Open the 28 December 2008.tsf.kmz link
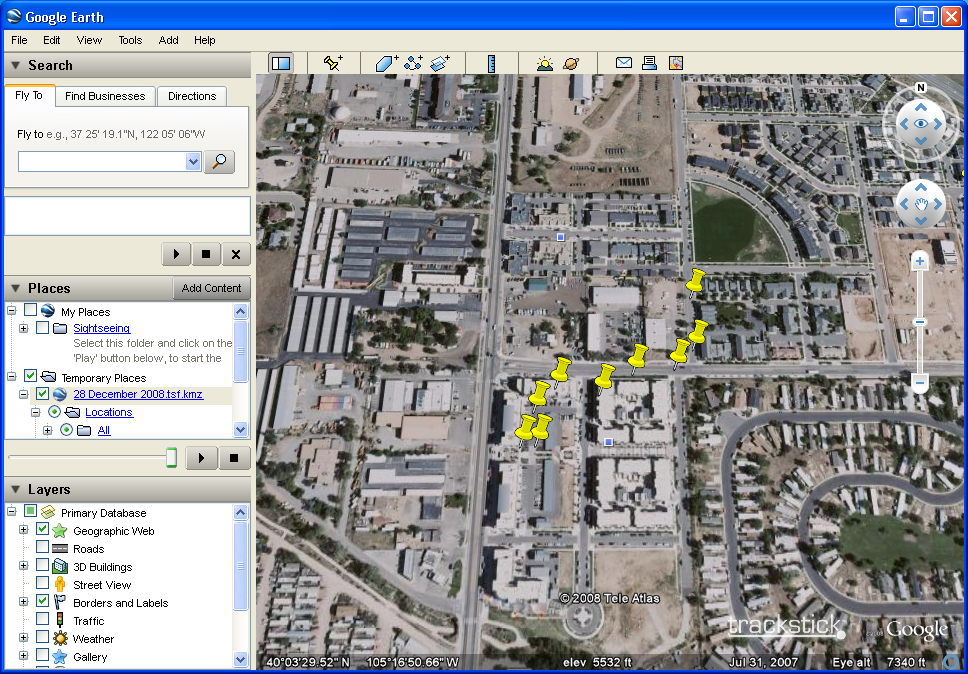Screen dimensions: 968x674 pos(138,394)
